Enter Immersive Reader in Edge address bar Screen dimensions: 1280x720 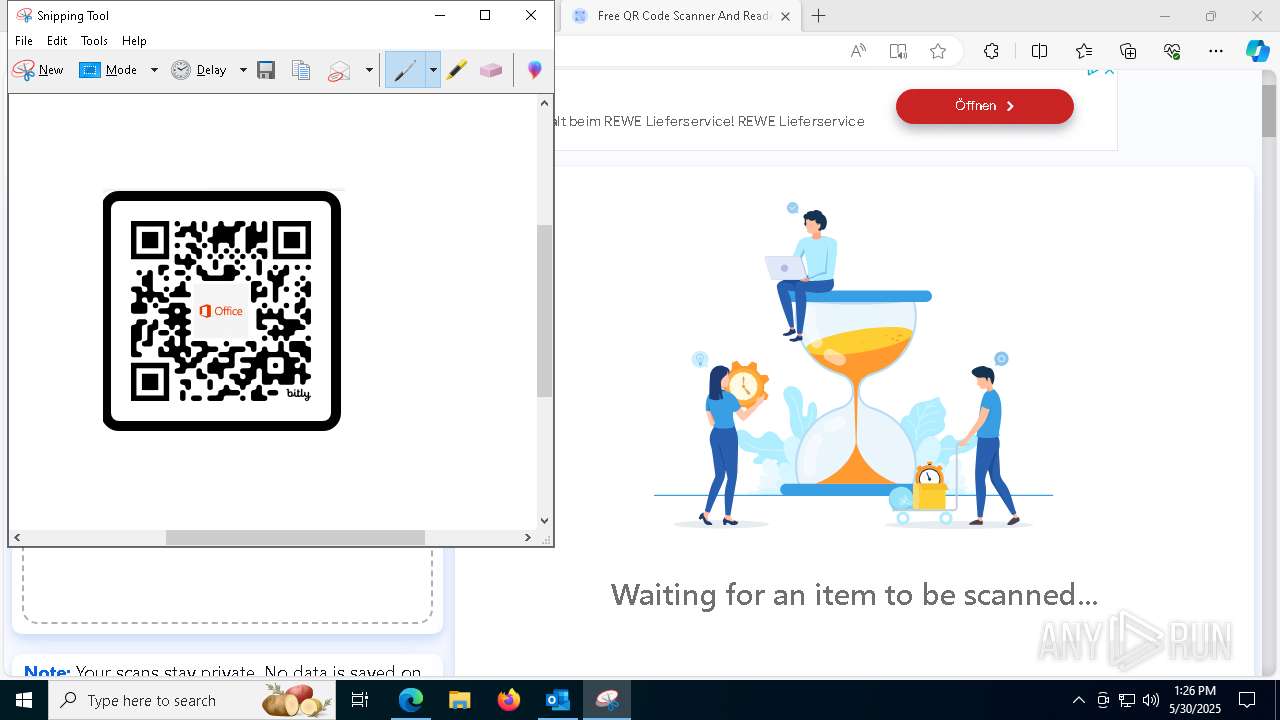click(898, 52)
